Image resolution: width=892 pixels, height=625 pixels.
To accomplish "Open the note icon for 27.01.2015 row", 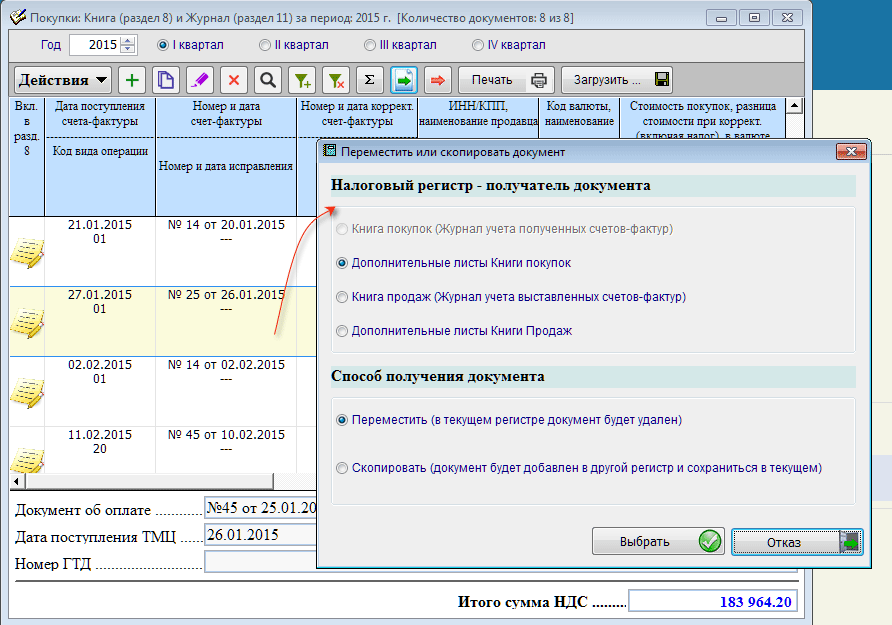I will coord(27,323).
